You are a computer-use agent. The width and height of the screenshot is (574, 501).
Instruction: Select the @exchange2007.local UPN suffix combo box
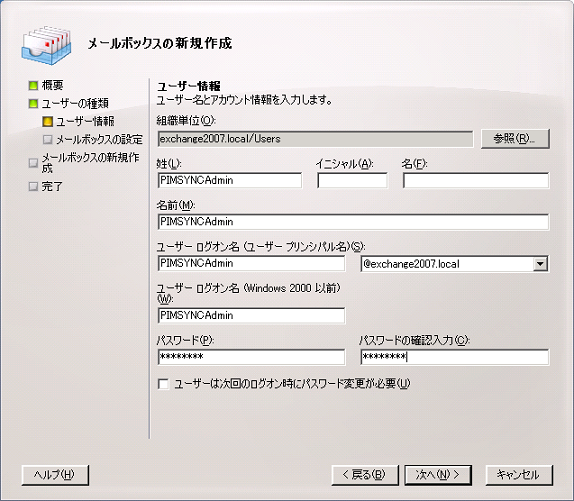pos(454,264)
